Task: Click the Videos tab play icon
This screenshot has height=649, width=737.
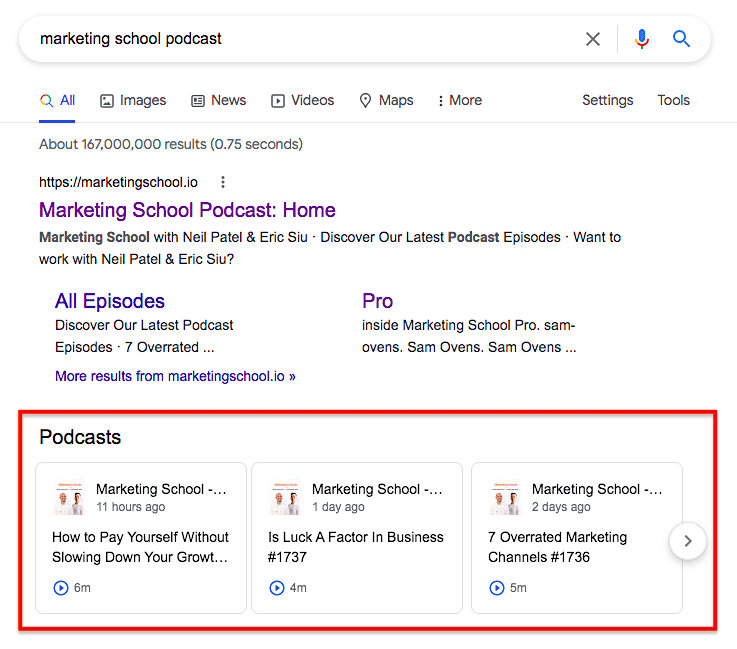Action: tap(278, 101)
